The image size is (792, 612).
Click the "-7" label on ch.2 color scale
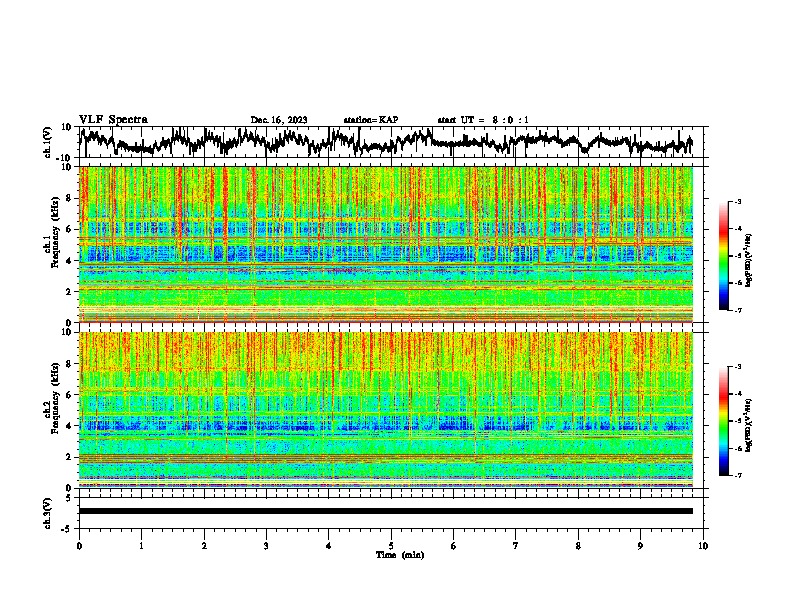click(x=737, y=475)
